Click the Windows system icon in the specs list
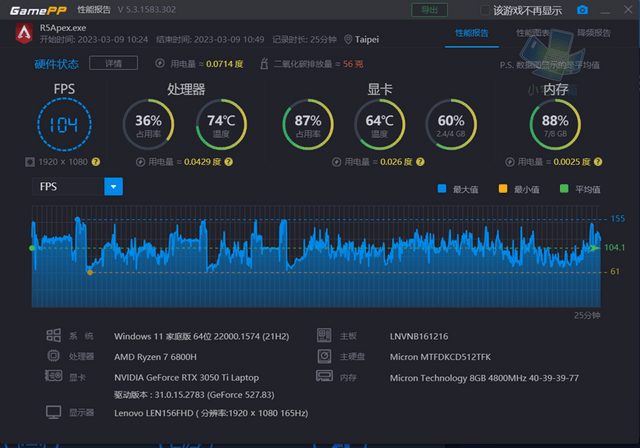Screen dimensions: 640x448 tap(53, 335)
